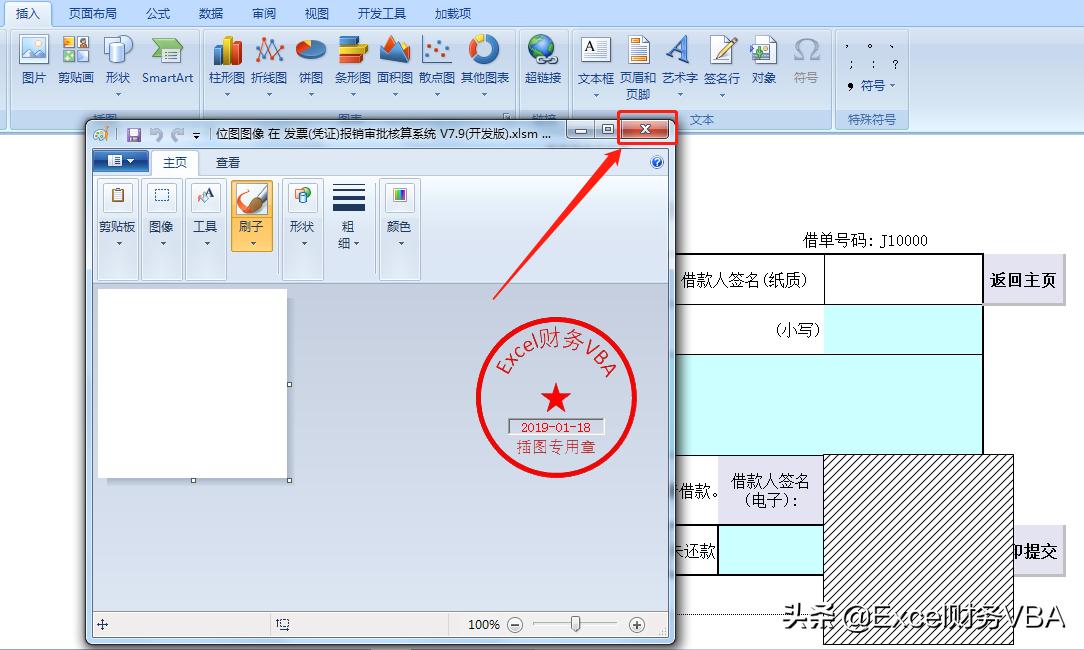Expand the column chart (柱形图) dropdown arrow
Image resolution: width=1084 pixels, height=650 pixels.
pyautogui.click(x=227, y=94)
